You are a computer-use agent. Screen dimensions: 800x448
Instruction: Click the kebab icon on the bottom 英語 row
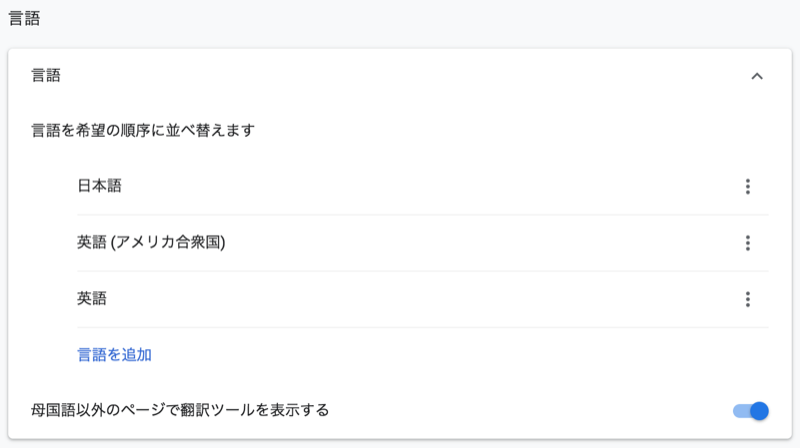point(747,299)
